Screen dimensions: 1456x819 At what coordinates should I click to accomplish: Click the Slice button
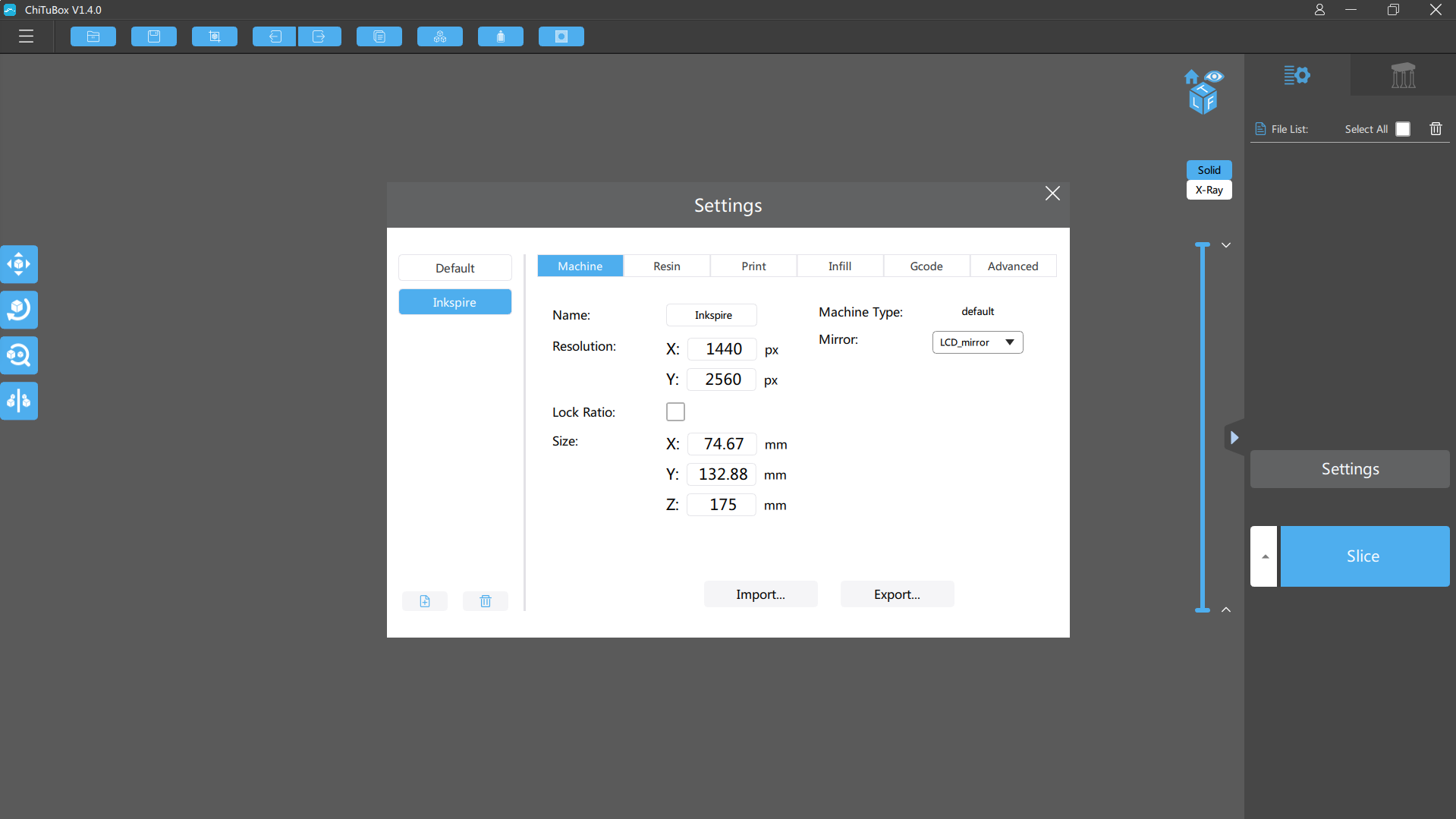pyautogui.click(x=1365, y=556)
